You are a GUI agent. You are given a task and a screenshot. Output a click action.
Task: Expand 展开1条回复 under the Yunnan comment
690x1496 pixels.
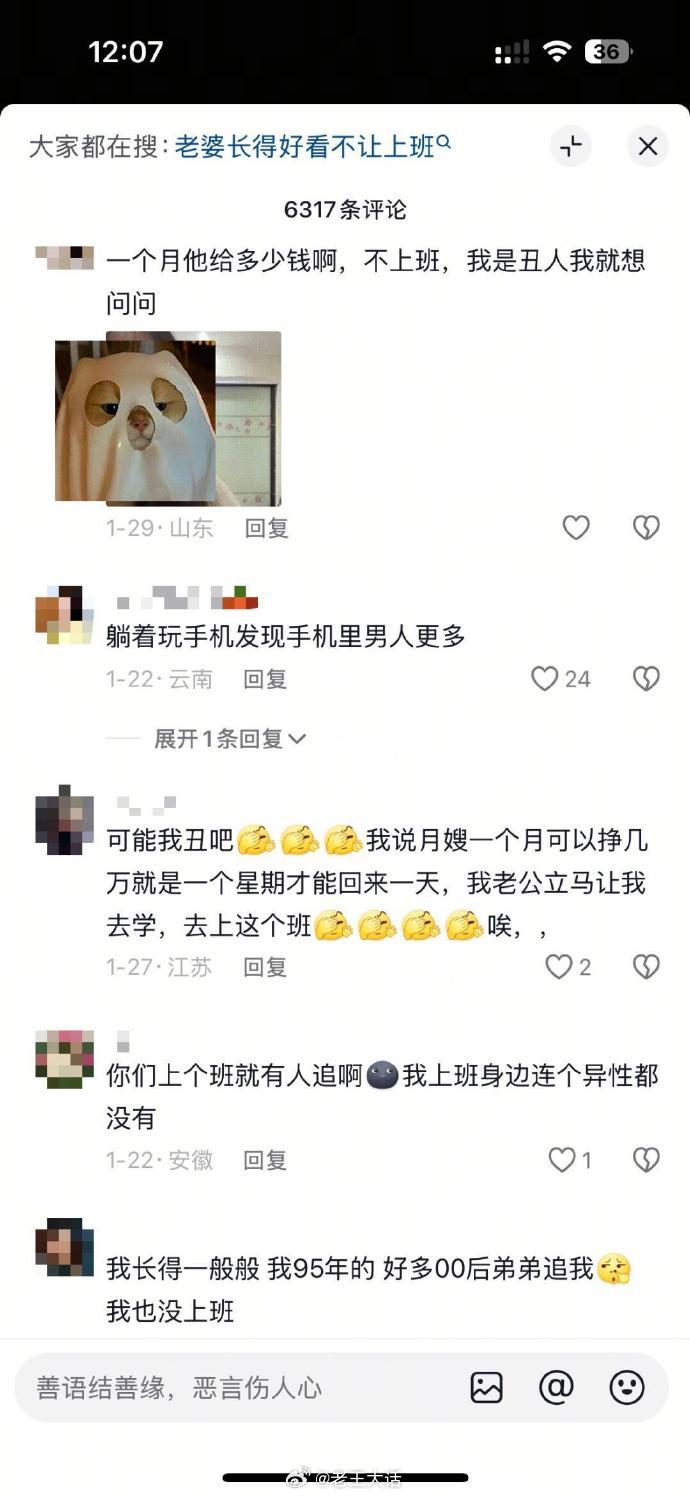[229, 739]
